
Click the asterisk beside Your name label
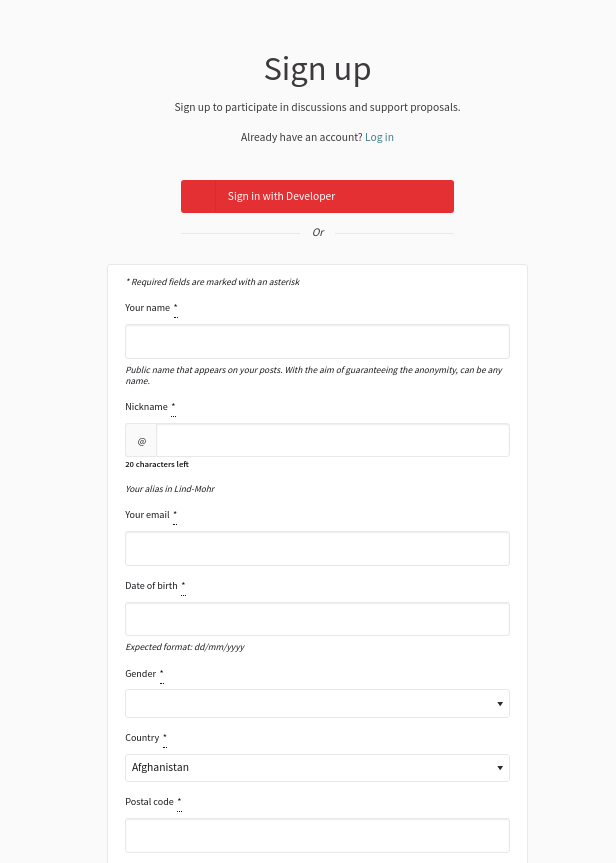(175, 306)
